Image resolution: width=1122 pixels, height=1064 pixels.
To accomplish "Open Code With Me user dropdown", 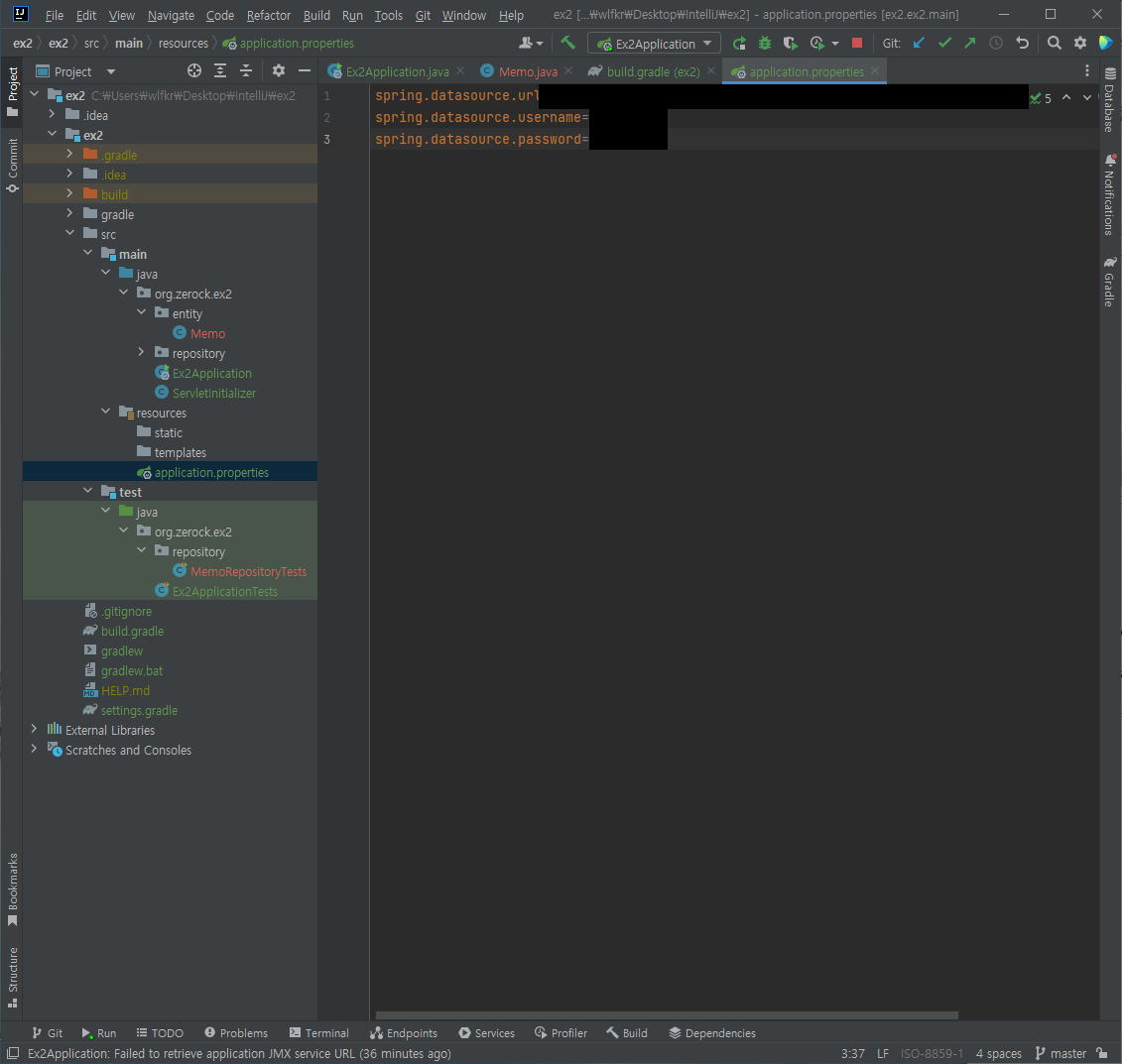I will (531, 43).
